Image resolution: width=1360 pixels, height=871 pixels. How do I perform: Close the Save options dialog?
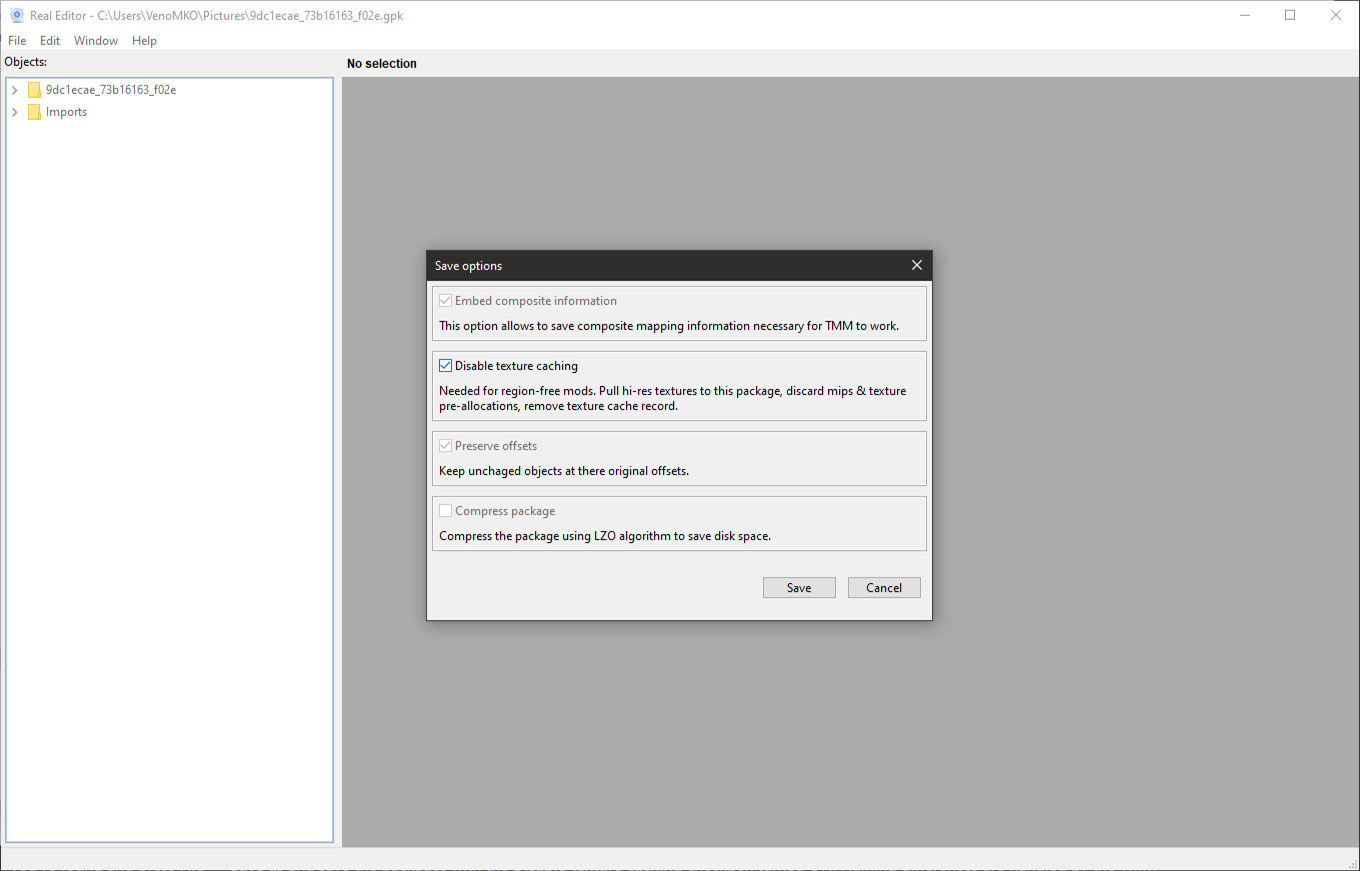(916, 265)
